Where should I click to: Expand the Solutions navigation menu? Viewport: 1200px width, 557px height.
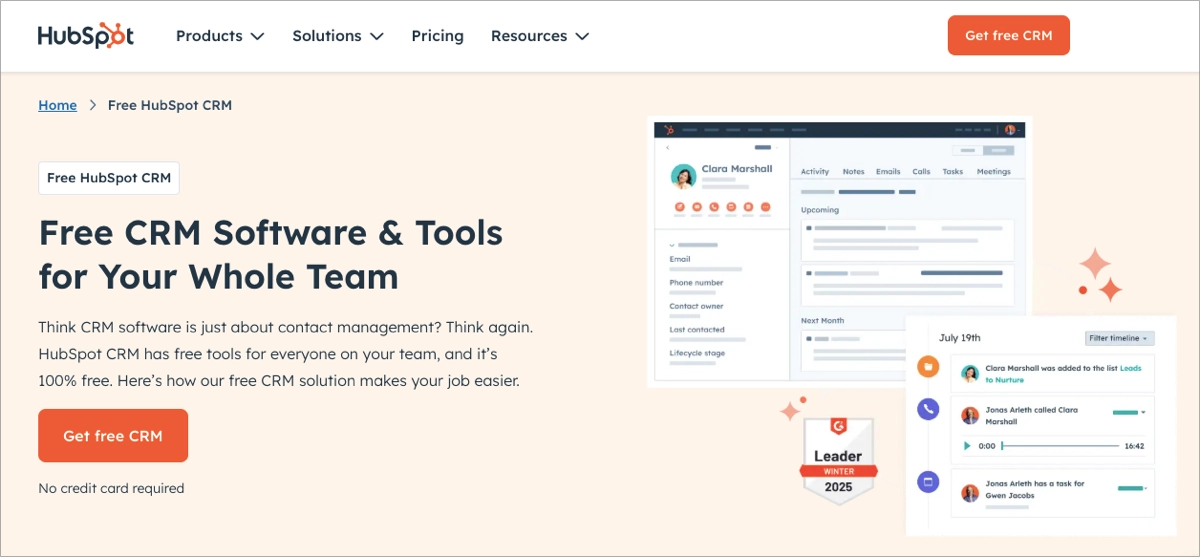(x=338, y=36)
